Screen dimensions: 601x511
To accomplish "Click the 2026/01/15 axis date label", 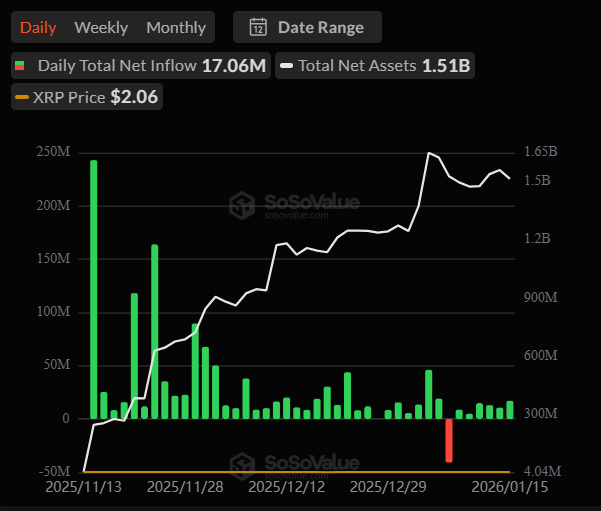I will coord(510,487).
